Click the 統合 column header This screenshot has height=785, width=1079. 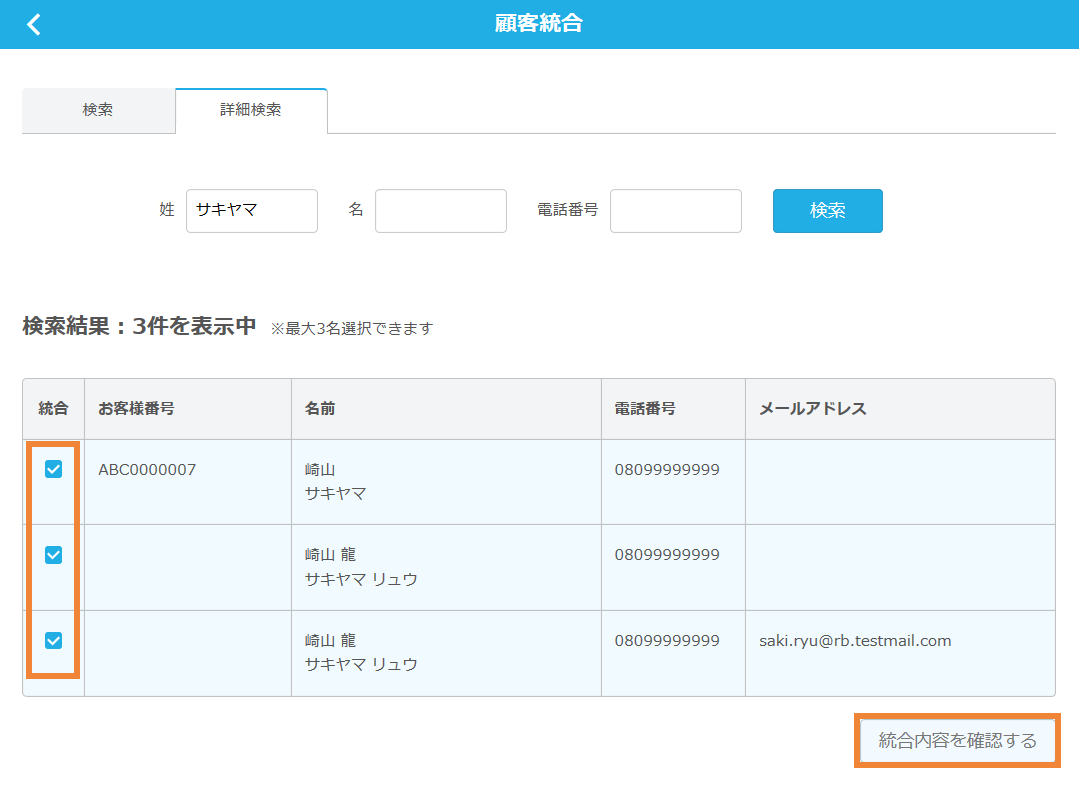pos(52,408)
